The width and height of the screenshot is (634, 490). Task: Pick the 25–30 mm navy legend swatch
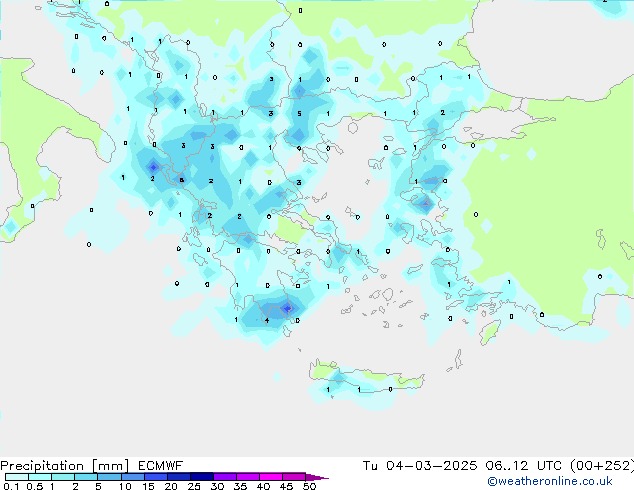click(x=201, y=477)
